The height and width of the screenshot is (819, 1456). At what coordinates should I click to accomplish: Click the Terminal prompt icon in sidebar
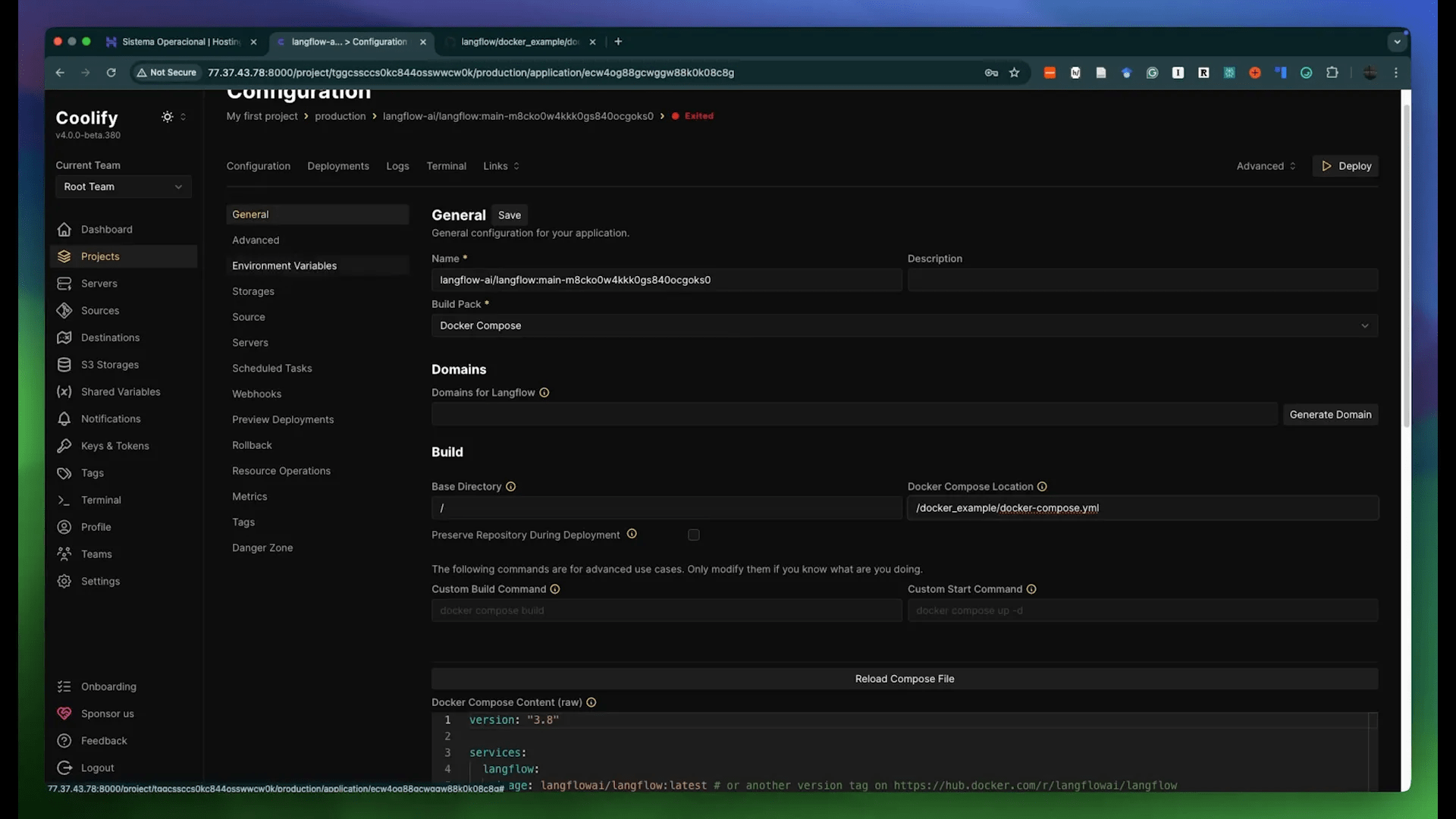point(64,500)
